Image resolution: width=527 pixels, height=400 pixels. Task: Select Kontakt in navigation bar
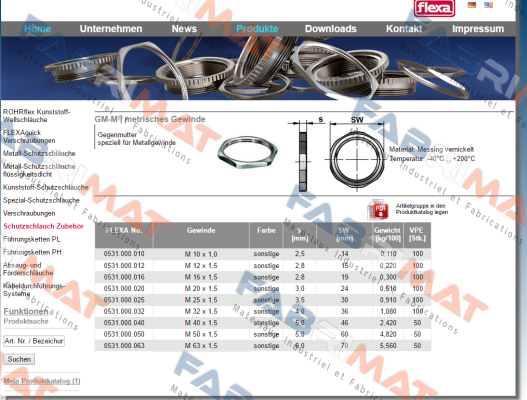pos(404,29)
